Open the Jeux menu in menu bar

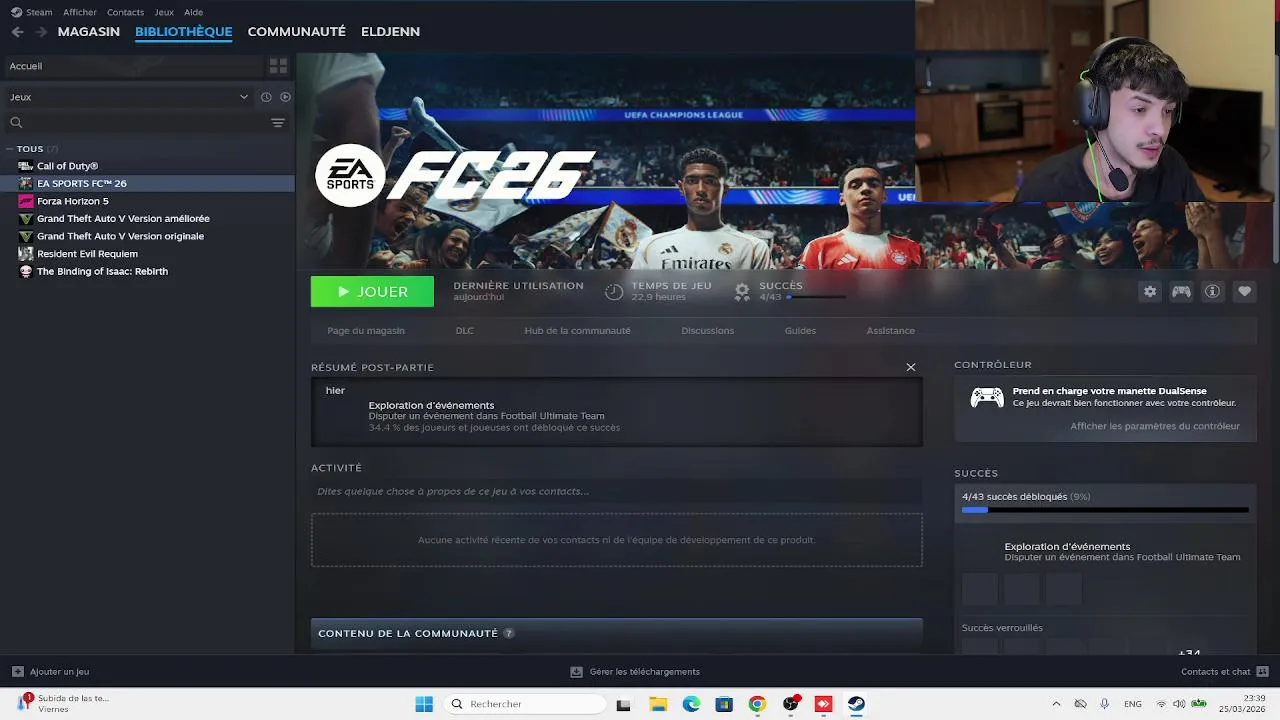click(164, 12)
